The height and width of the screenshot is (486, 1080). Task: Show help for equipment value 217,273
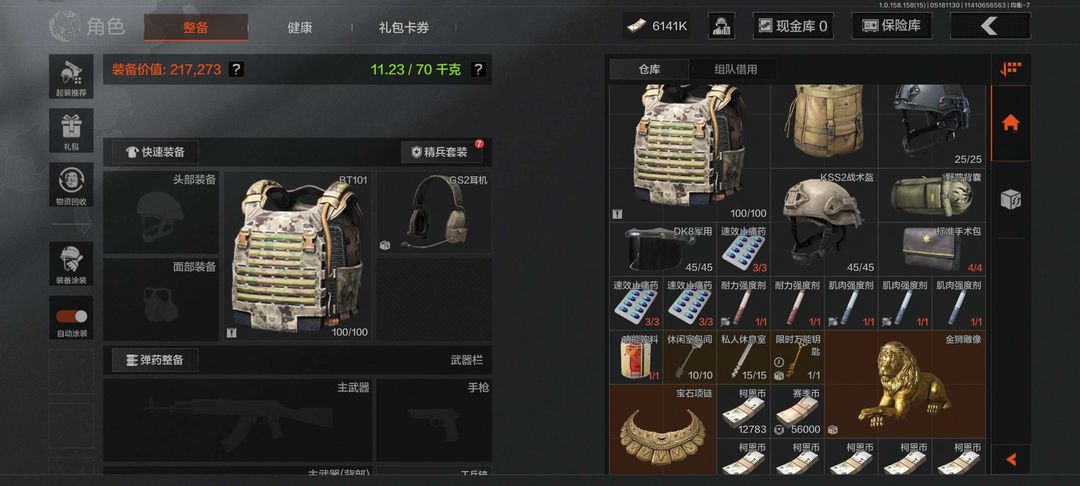point(236,69)
